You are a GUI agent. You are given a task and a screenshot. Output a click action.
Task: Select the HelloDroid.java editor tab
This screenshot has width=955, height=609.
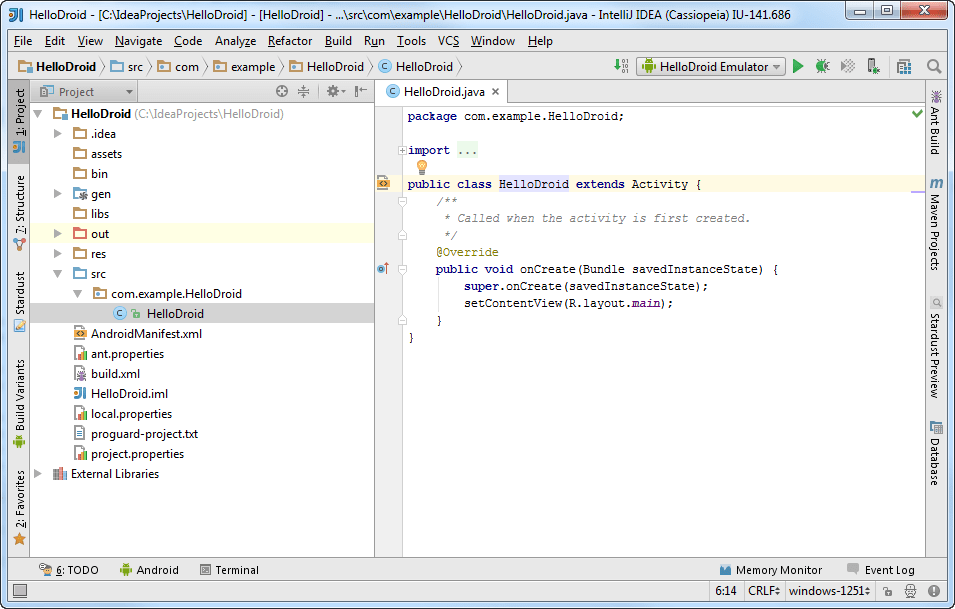point(444,92)
